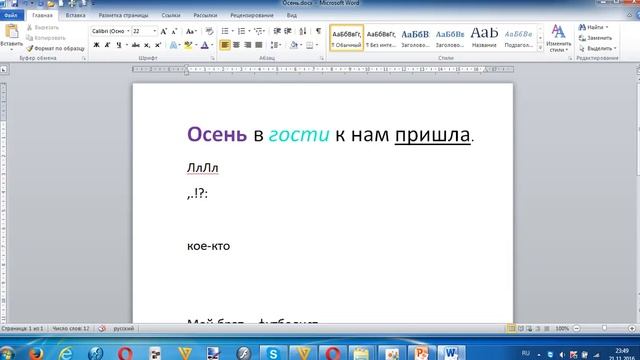Click the Replace (Заменить) command

596,38
